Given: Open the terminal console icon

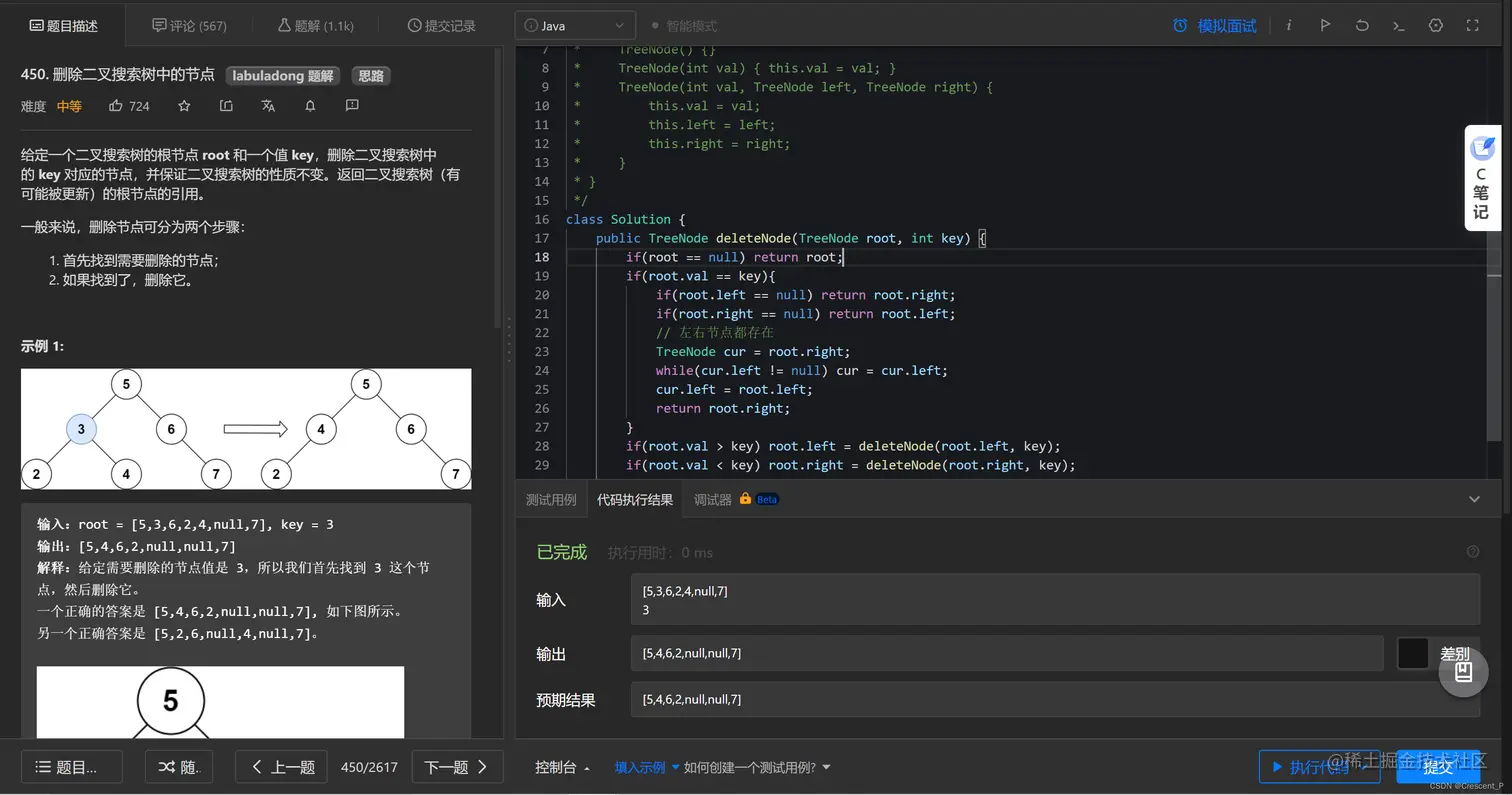Looking at the screenshot, I should pos(1399,25).
